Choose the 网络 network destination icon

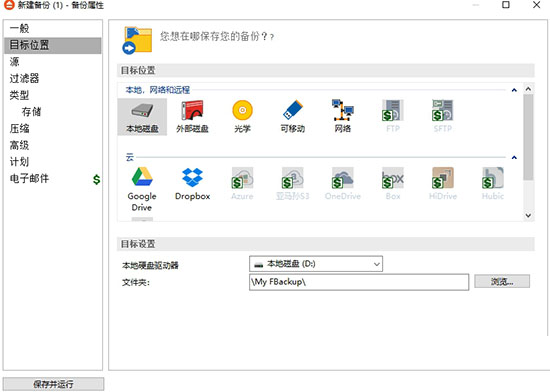343,117
